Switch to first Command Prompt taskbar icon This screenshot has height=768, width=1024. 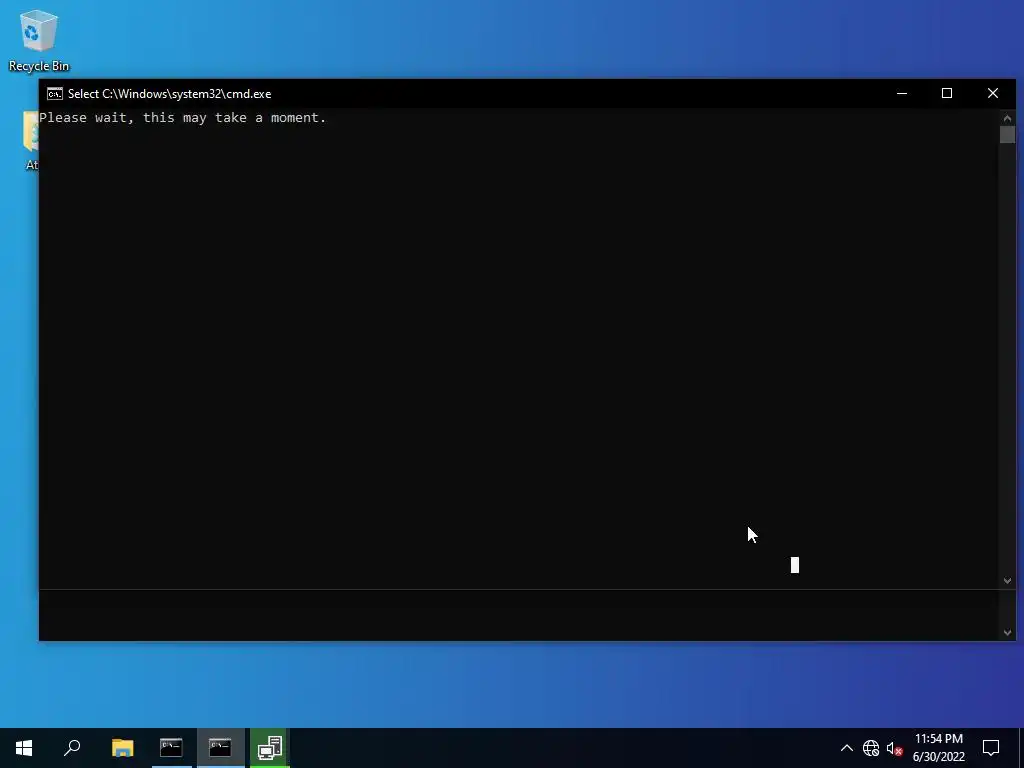point(171,748)
